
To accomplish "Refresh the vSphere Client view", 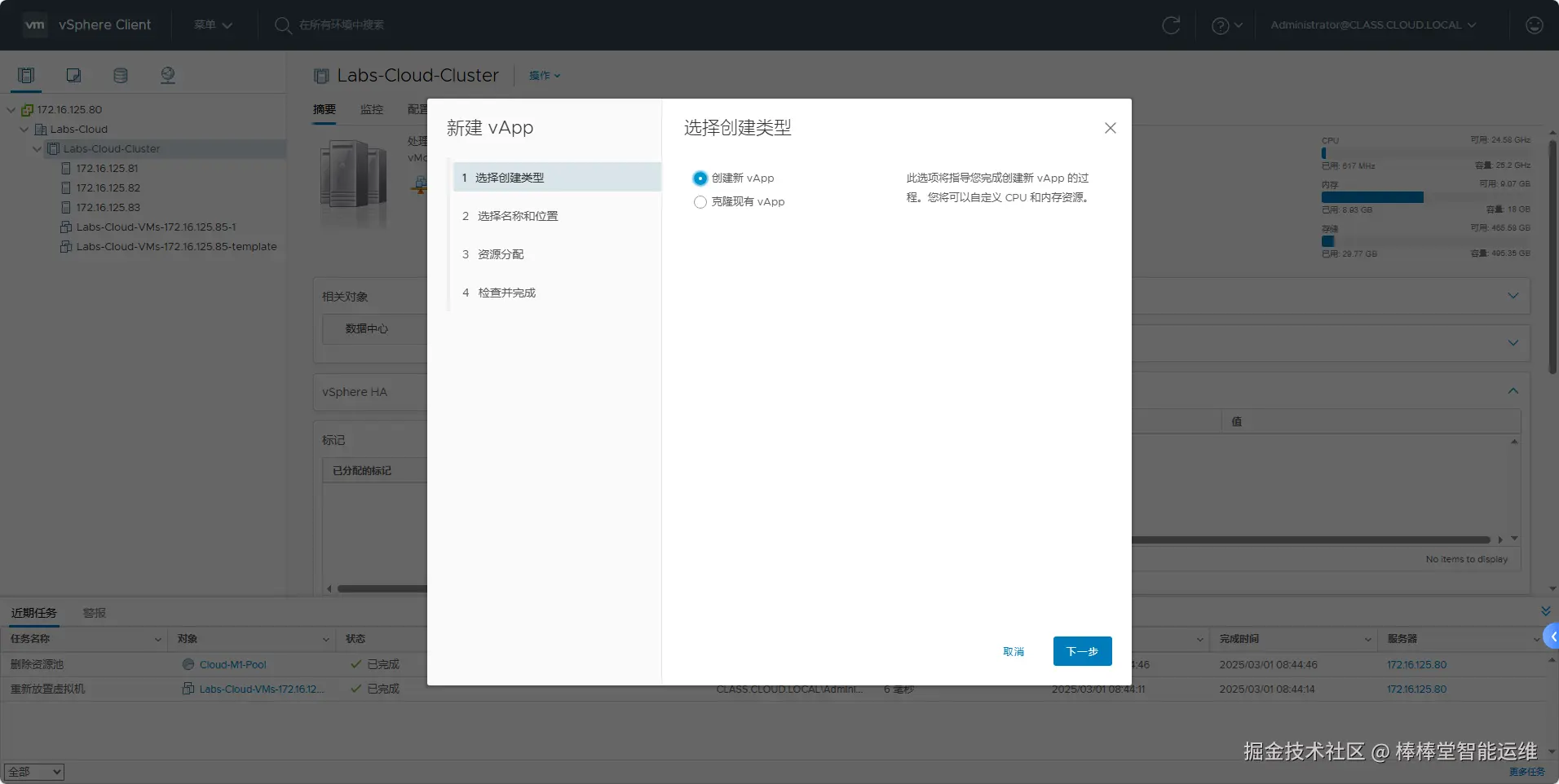I will (x=1171, y=25).
